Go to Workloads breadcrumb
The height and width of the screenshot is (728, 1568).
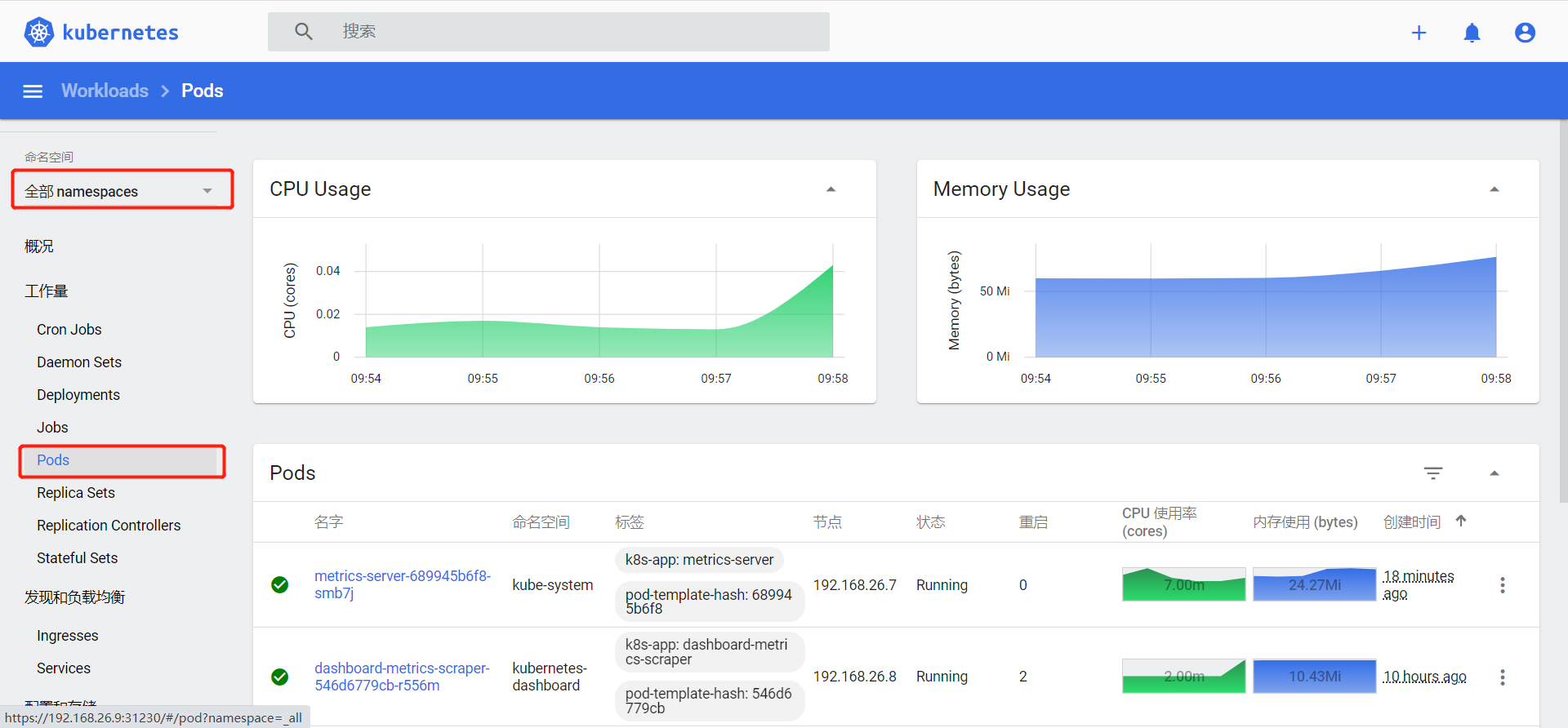point(105,91)
